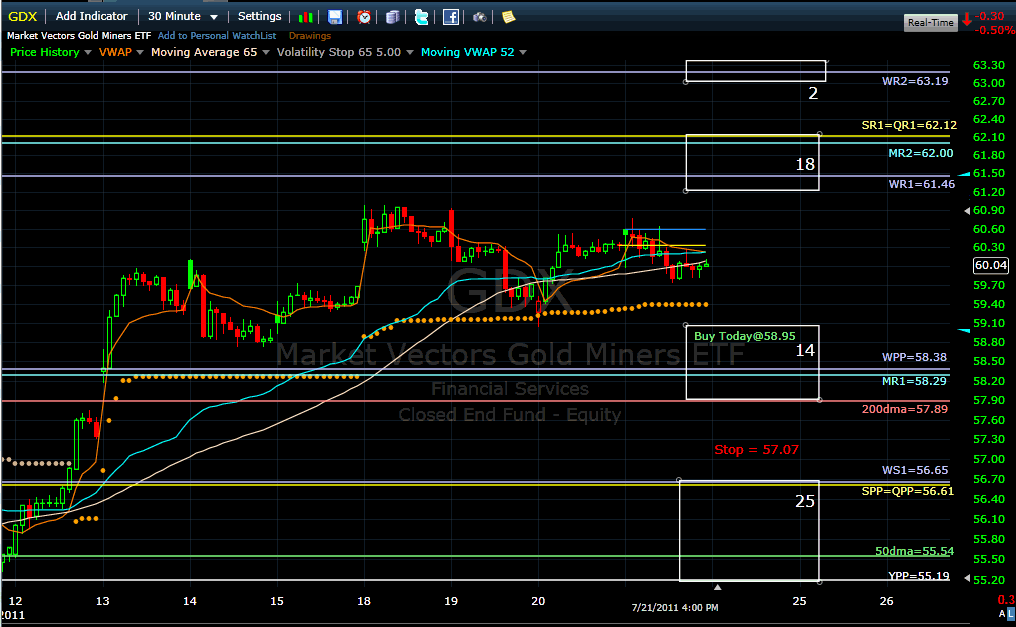This screenshot has width=1016, height=627.
Task: Click the current price tag 60.04
Action: [991, 265]
